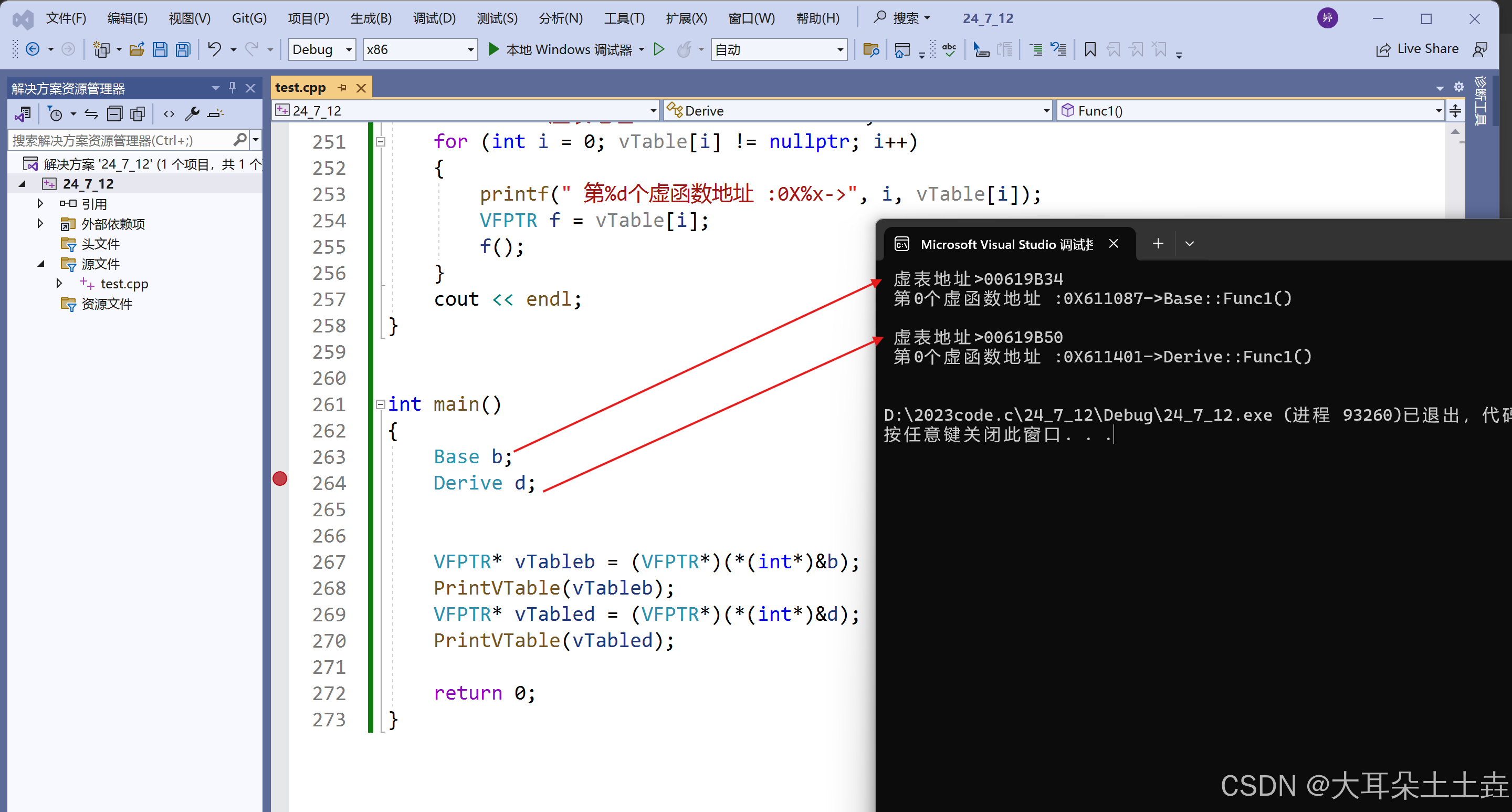Toggle auto-hide pin for Solution Explorer
1512x812 pixels.
pyautogui.click(x=233, y=88)
